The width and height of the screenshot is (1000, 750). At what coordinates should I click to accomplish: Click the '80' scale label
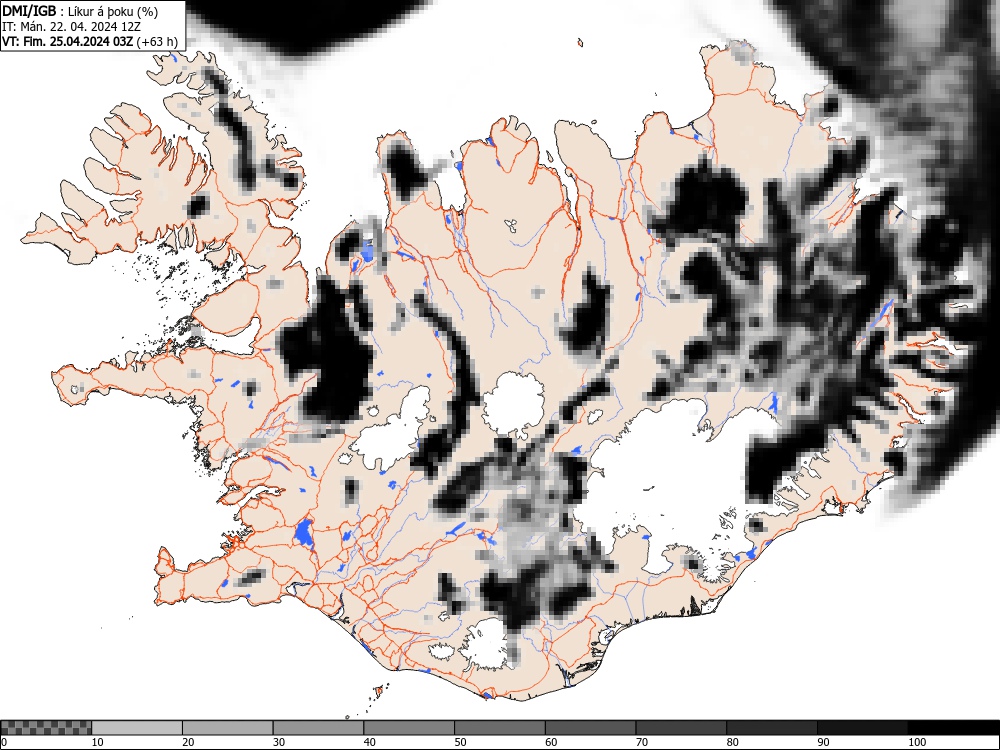tap(732, 742)
